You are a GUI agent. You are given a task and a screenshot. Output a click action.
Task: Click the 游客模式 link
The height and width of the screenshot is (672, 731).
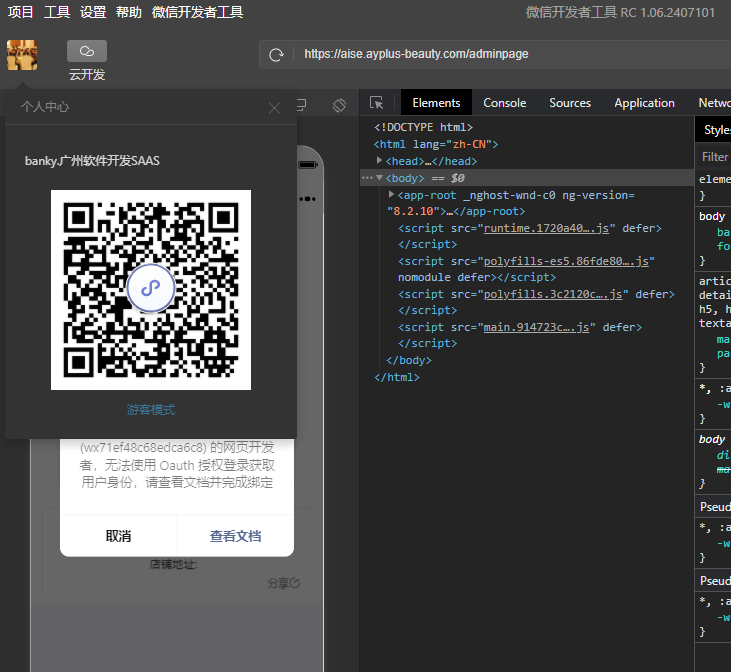151,410
